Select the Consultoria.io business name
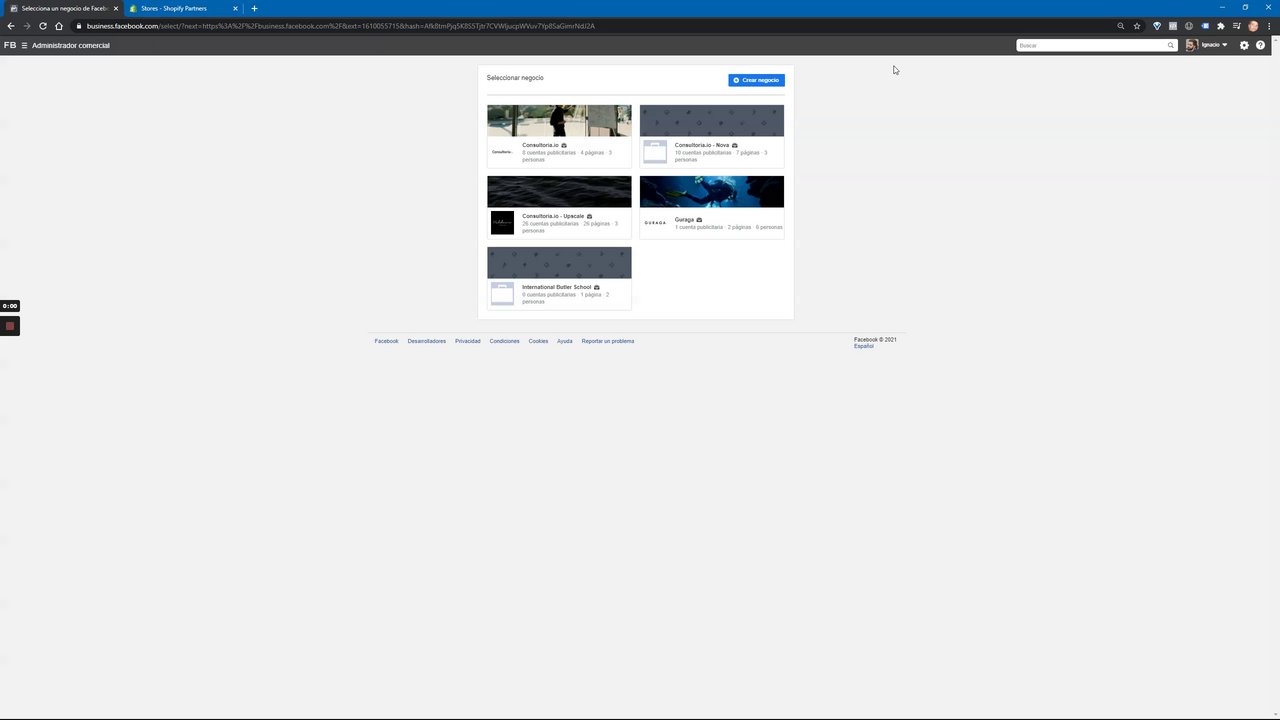The width and height of the screenshot is (1280, 720). [540, 145]
